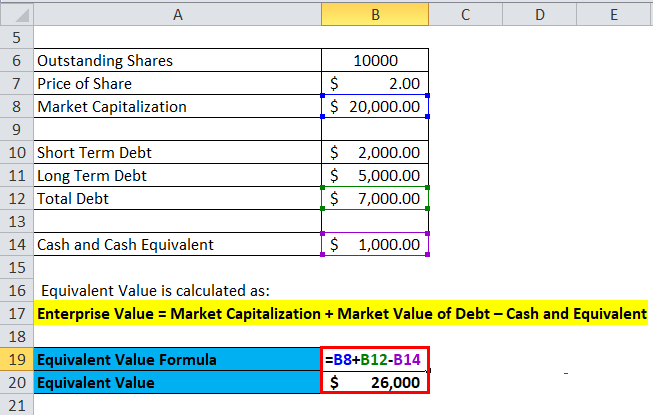
Task: Select row 17 header
Action: [x=17, y=313]
